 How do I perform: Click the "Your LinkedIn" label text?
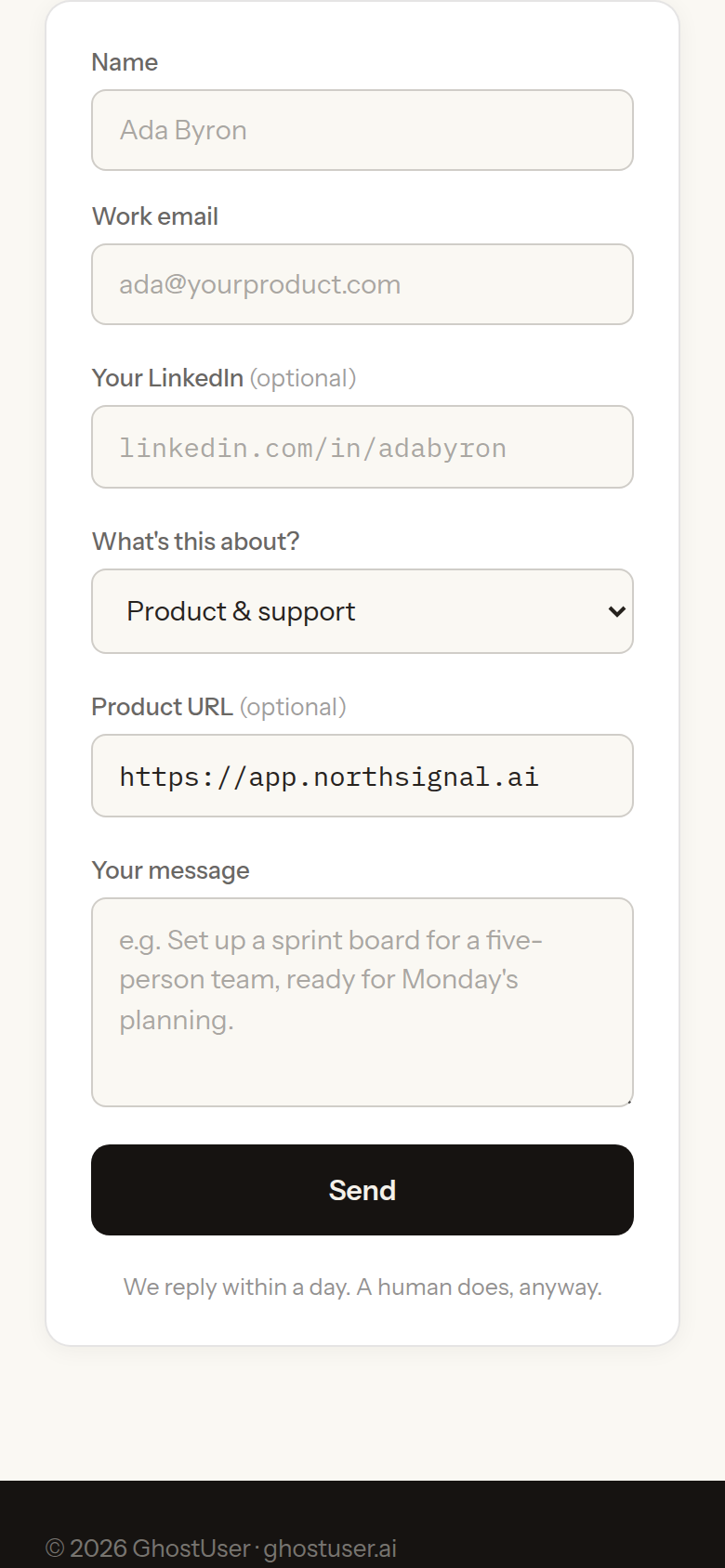pos(167,378)
